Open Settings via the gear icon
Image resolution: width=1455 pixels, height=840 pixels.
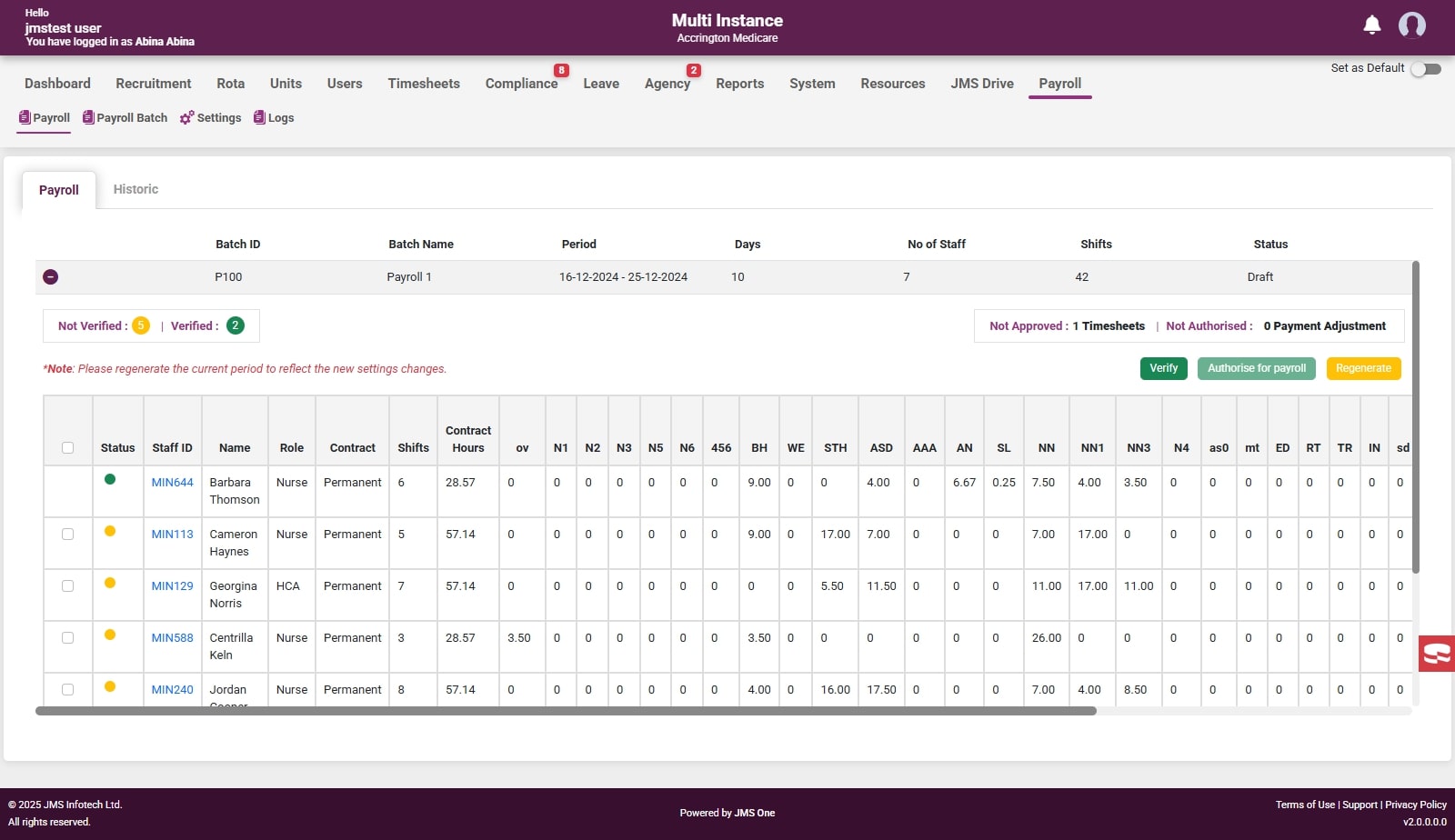point(186,117)
